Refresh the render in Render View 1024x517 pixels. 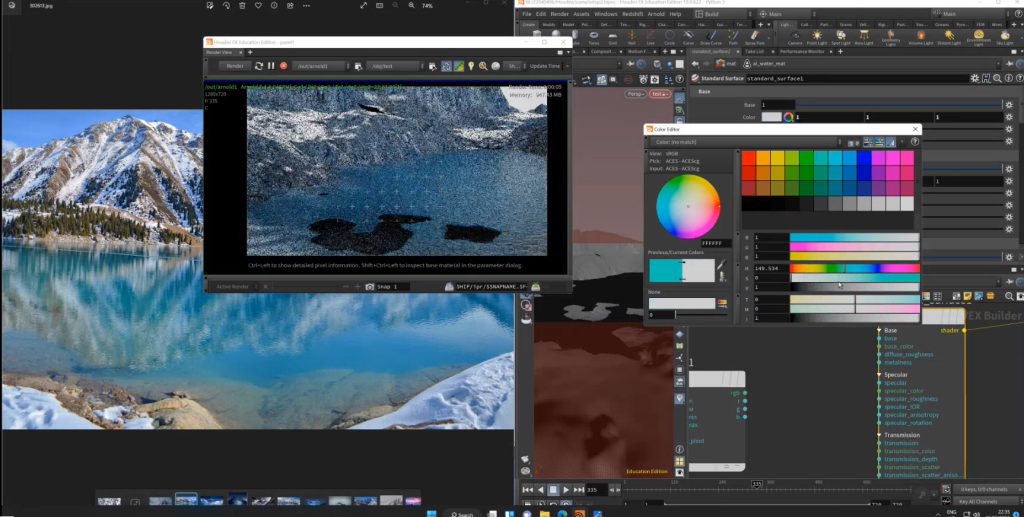point(259,66)
